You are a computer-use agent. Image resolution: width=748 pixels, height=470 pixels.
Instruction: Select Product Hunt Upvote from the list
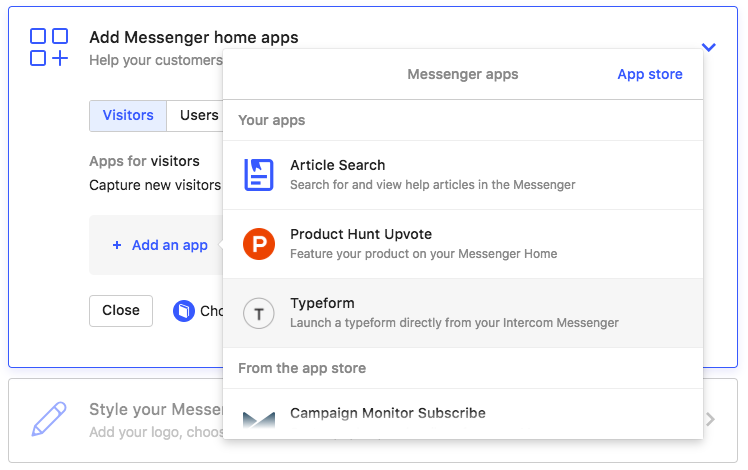click(x=463, y=244)
